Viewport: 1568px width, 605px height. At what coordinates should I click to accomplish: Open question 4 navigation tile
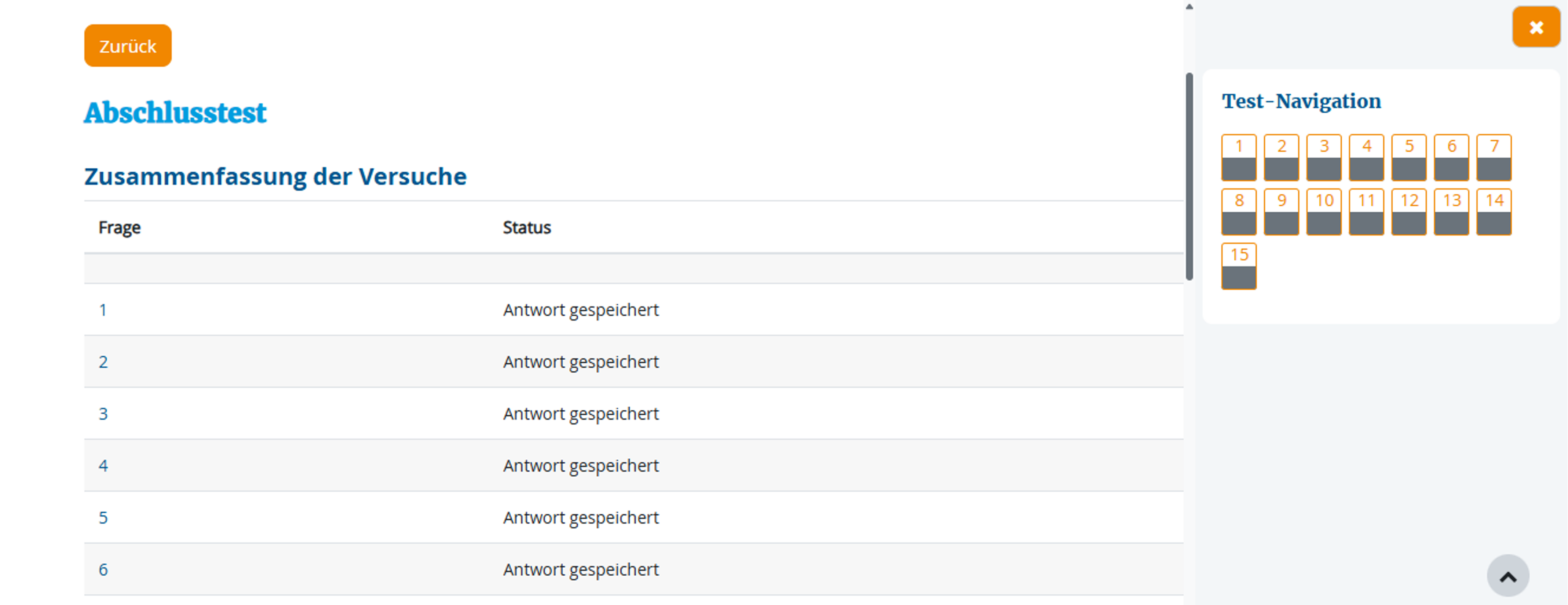(1366, 158)
